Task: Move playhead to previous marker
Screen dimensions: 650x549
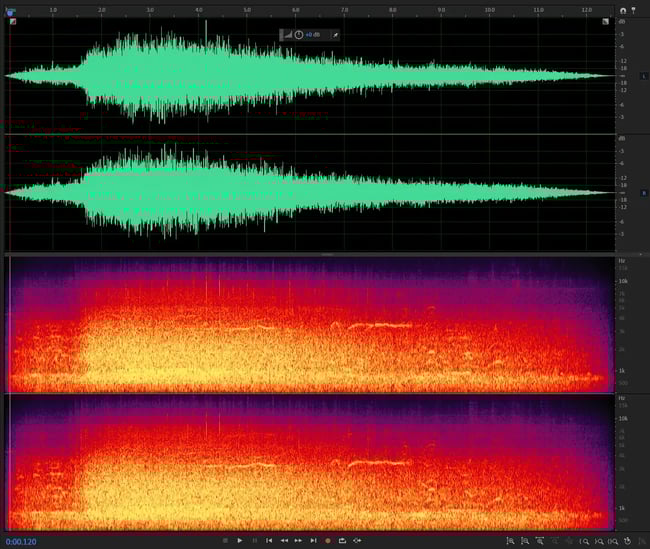Action: (269, 541)
